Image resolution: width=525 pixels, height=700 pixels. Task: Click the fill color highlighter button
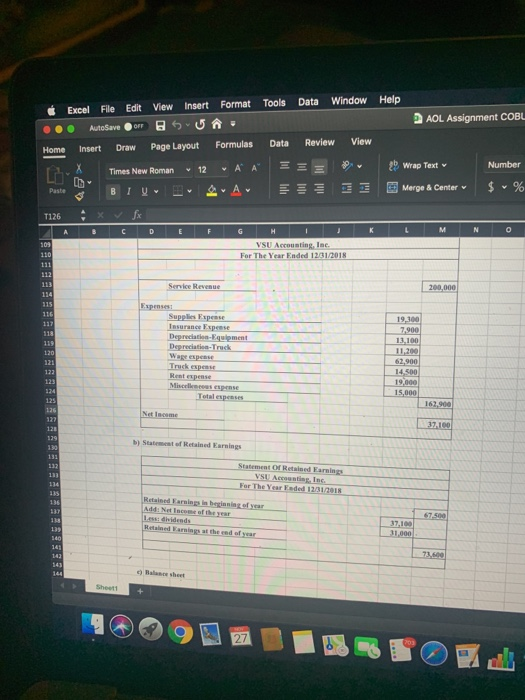pyautogui.click(x=212, y=191)
